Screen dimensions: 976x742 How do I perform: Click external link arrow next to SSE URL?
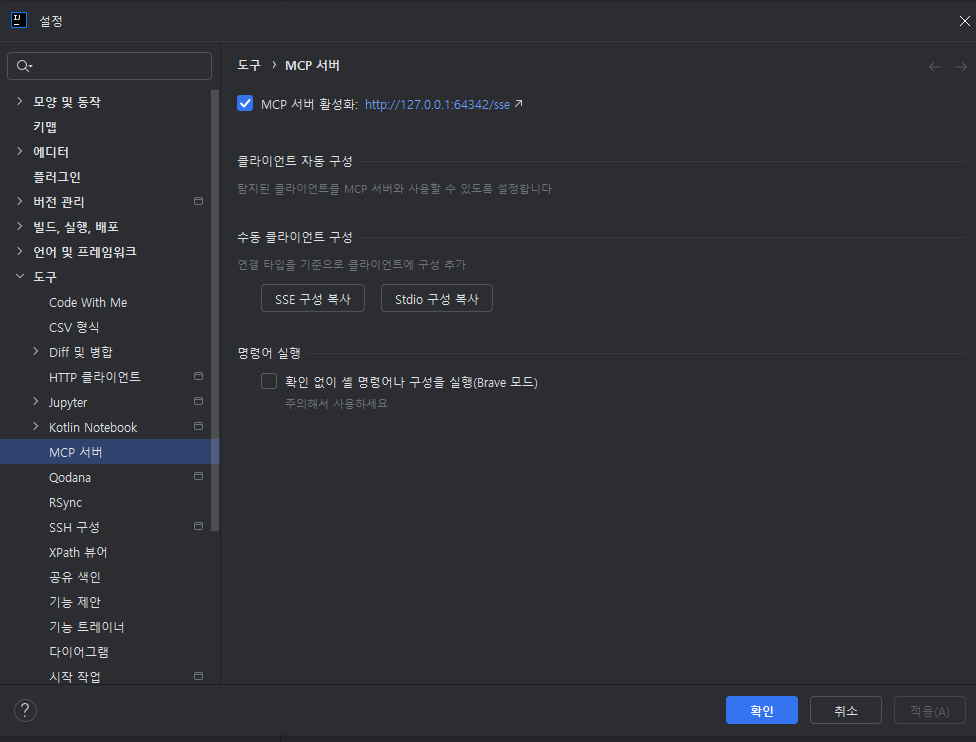point(518,104)
